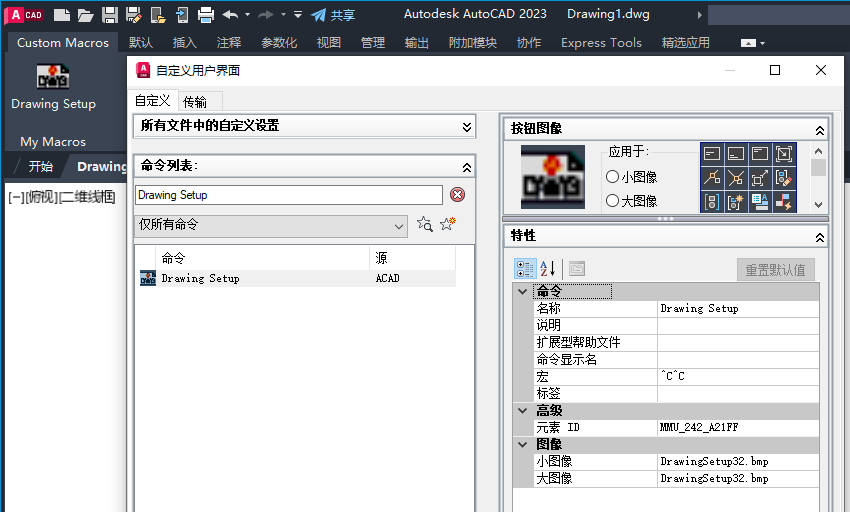Collapse the 命令列表 pane chevron
Viewport: 850px width, 512px height.
[x=467, y=167]
